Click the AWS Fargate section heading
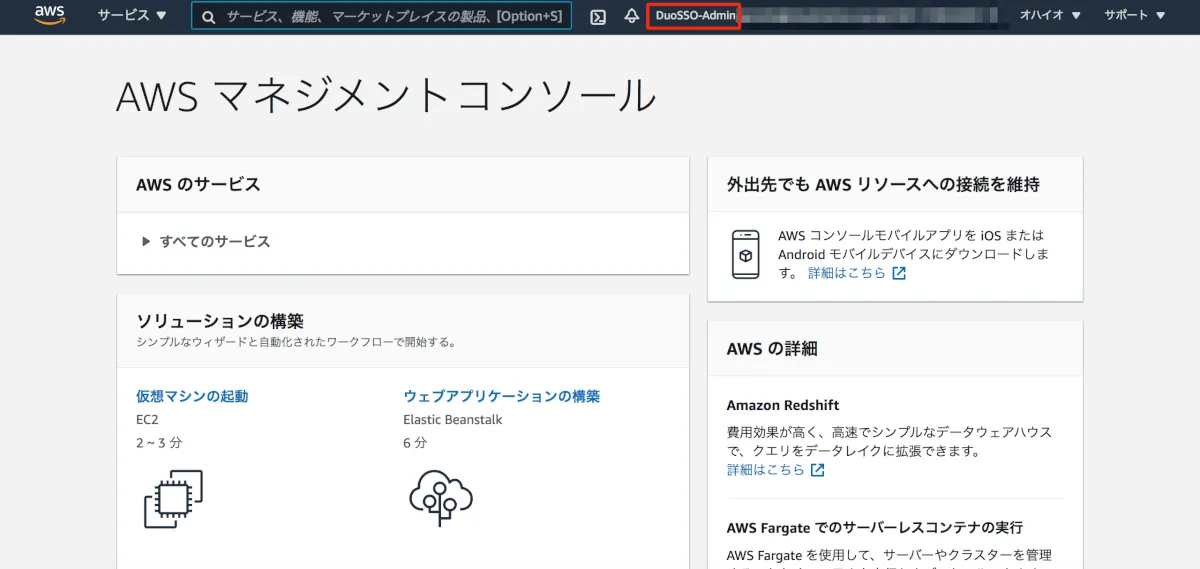This screenshot has height=569, width=1200. 874,527
